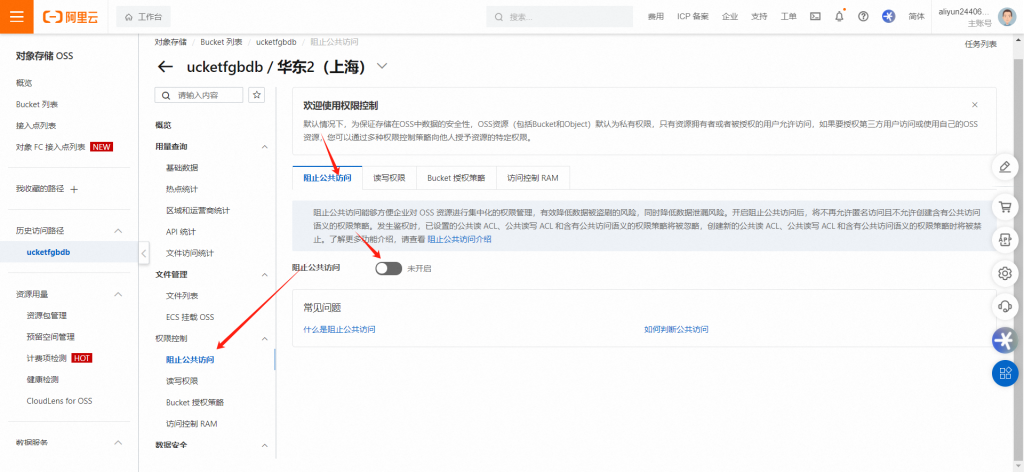Open the hamburger menu in the orange corner

click(x=16, y=16)
